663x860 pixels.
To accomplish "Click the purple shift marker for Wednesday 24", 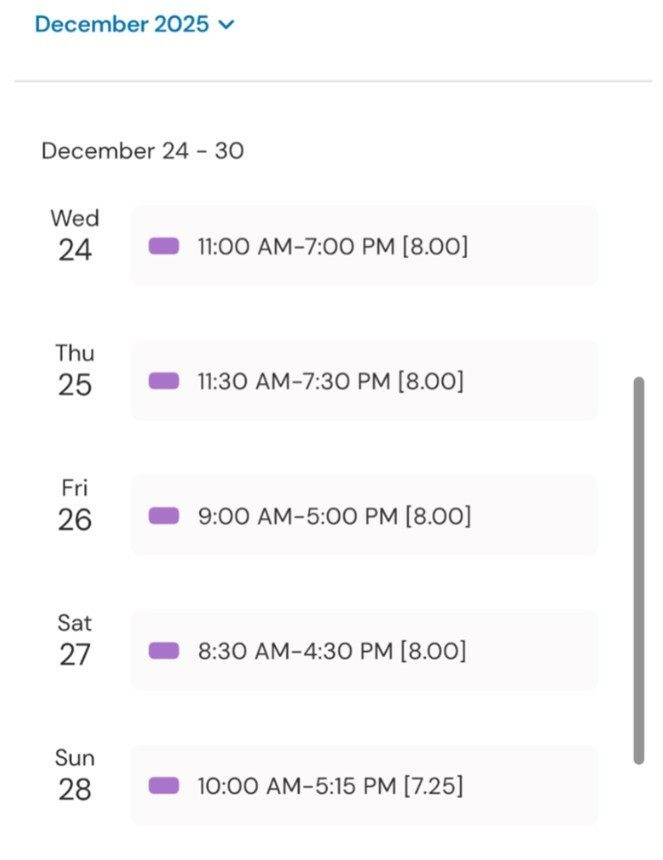I will [x=164, y=246].
